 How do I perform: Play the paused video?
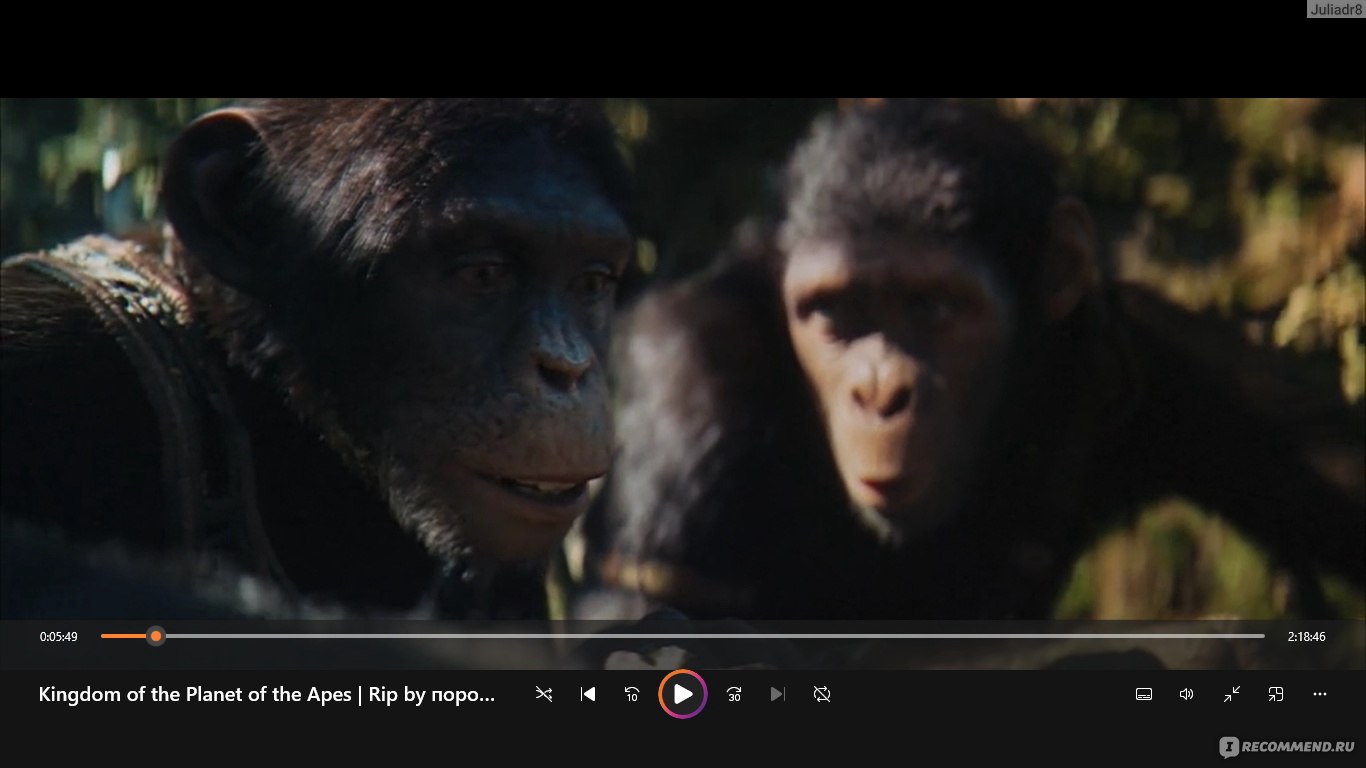point(683,694)
